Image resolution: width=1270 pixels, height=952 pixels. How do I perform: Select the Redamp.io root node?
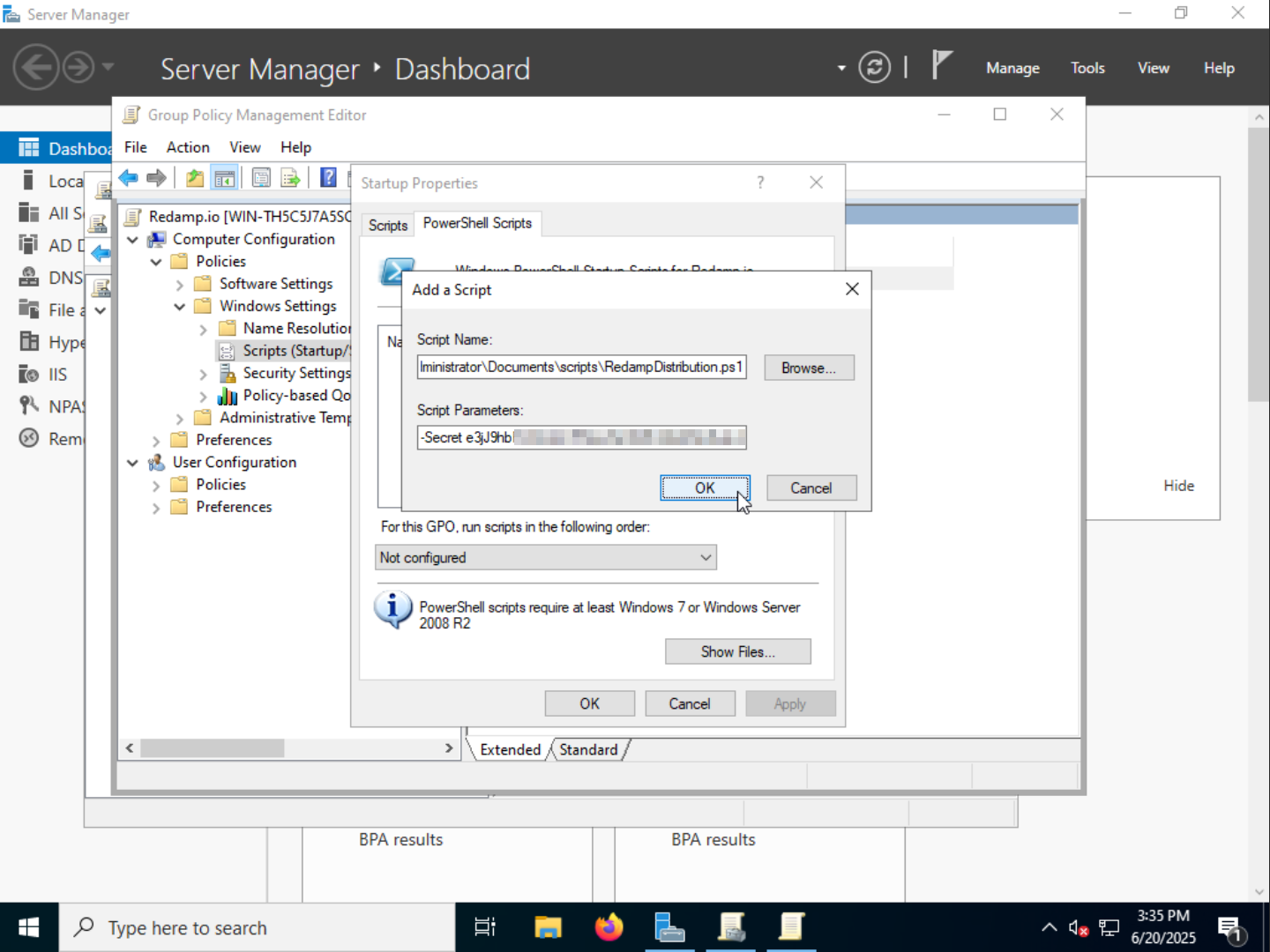pos(238,217)
